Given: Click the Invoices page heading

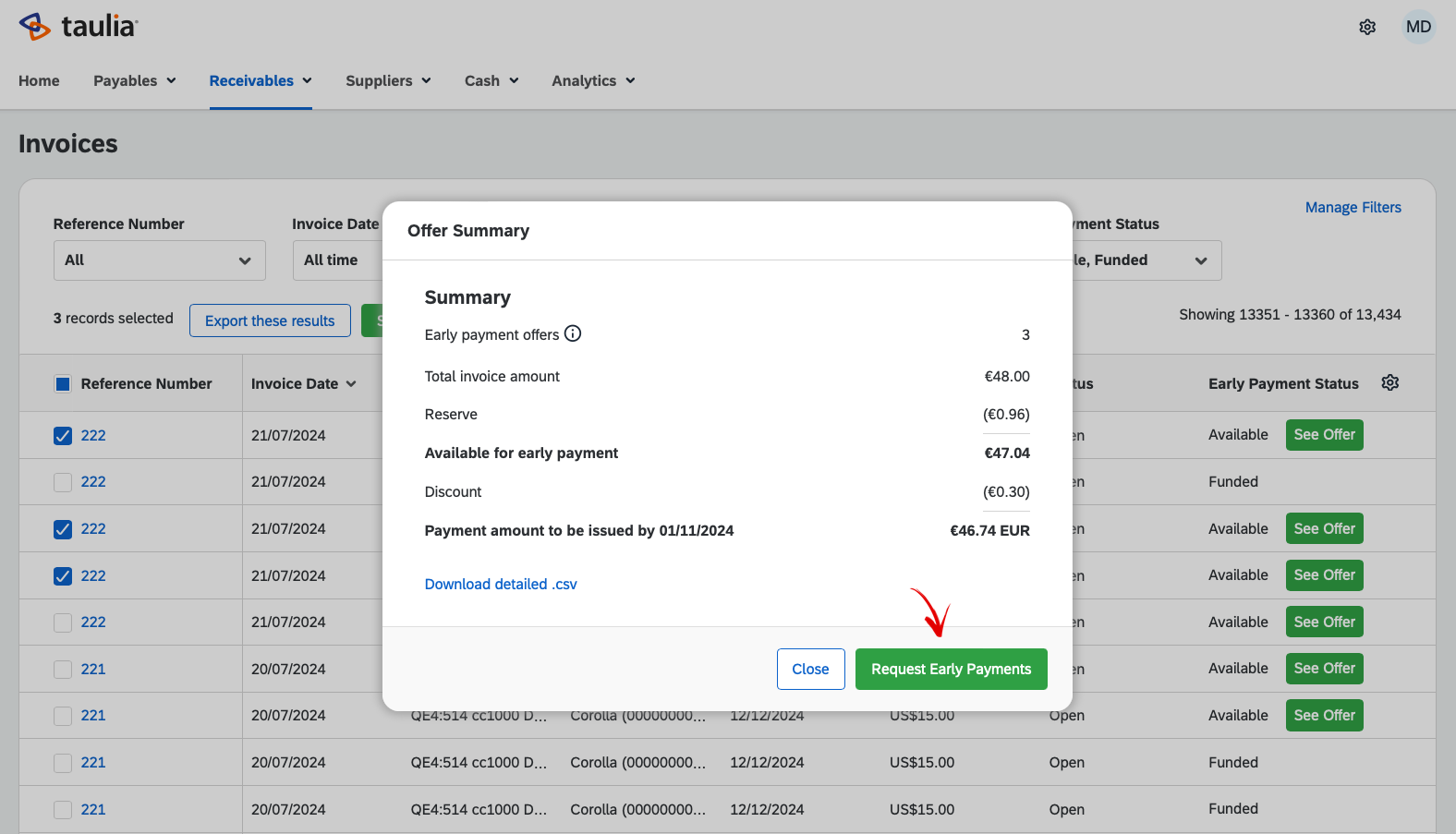Looking at the screenshot, I should coord(68,143).
